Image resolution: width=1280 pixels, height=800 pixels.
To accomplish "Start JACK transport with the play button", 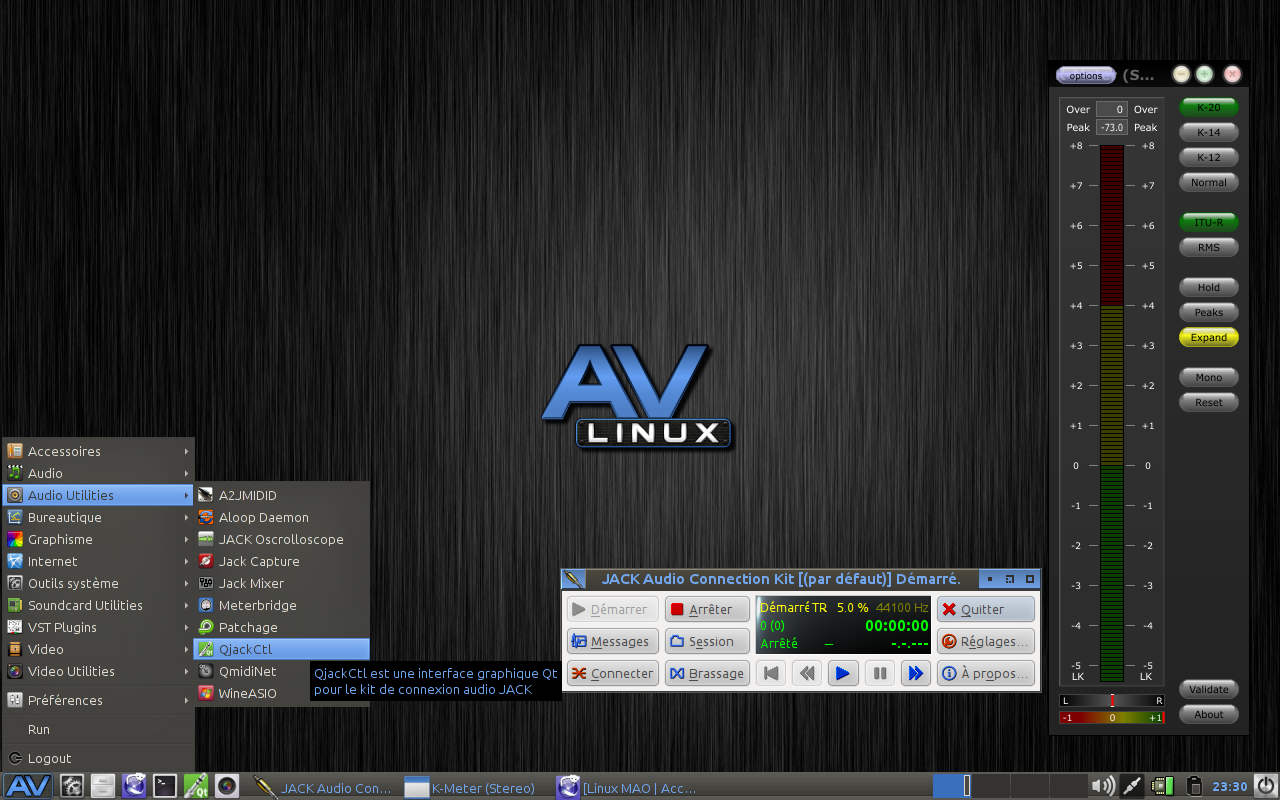I will [843, 674].
